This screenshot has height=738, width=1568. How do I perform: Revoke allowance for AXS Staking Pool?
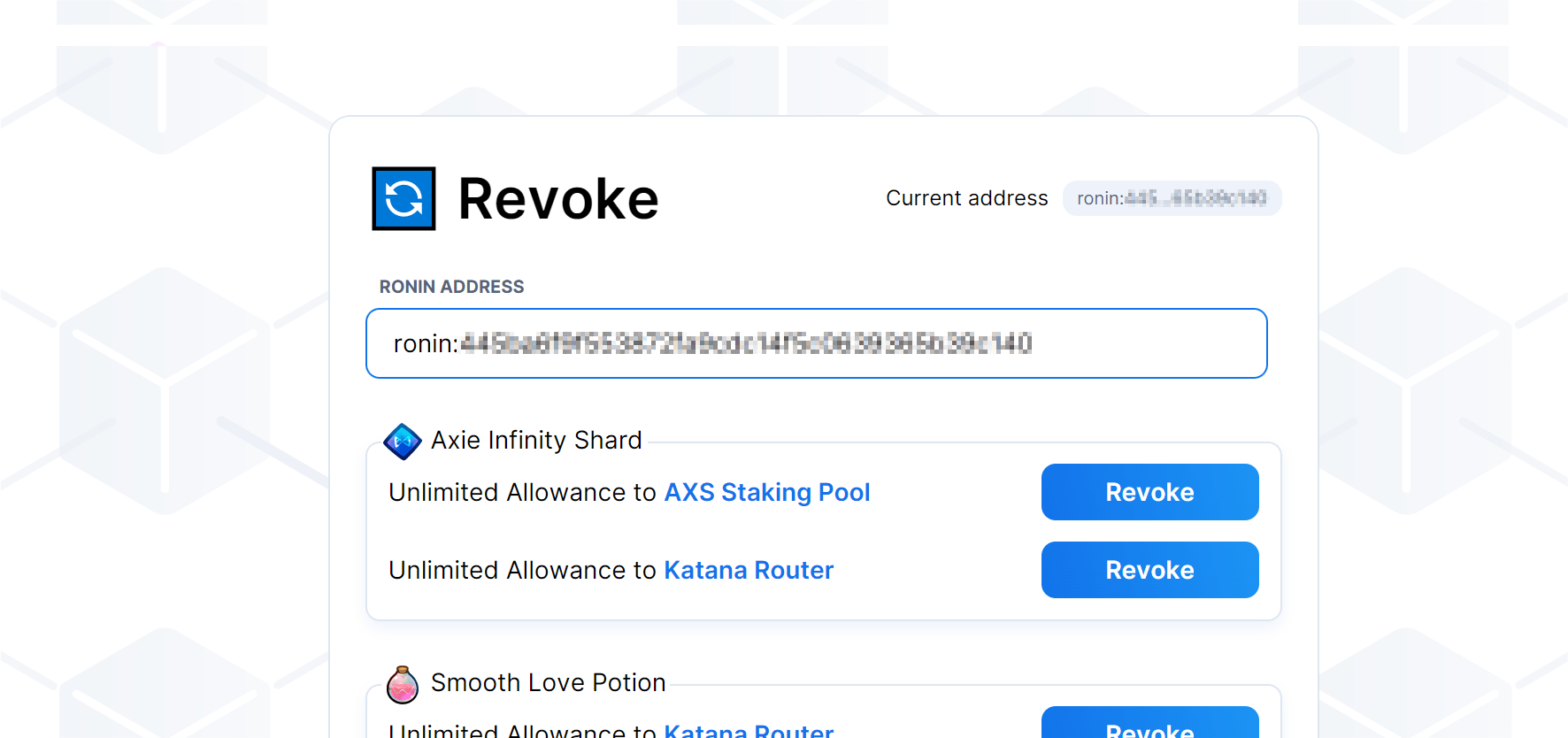point(1149,492)
